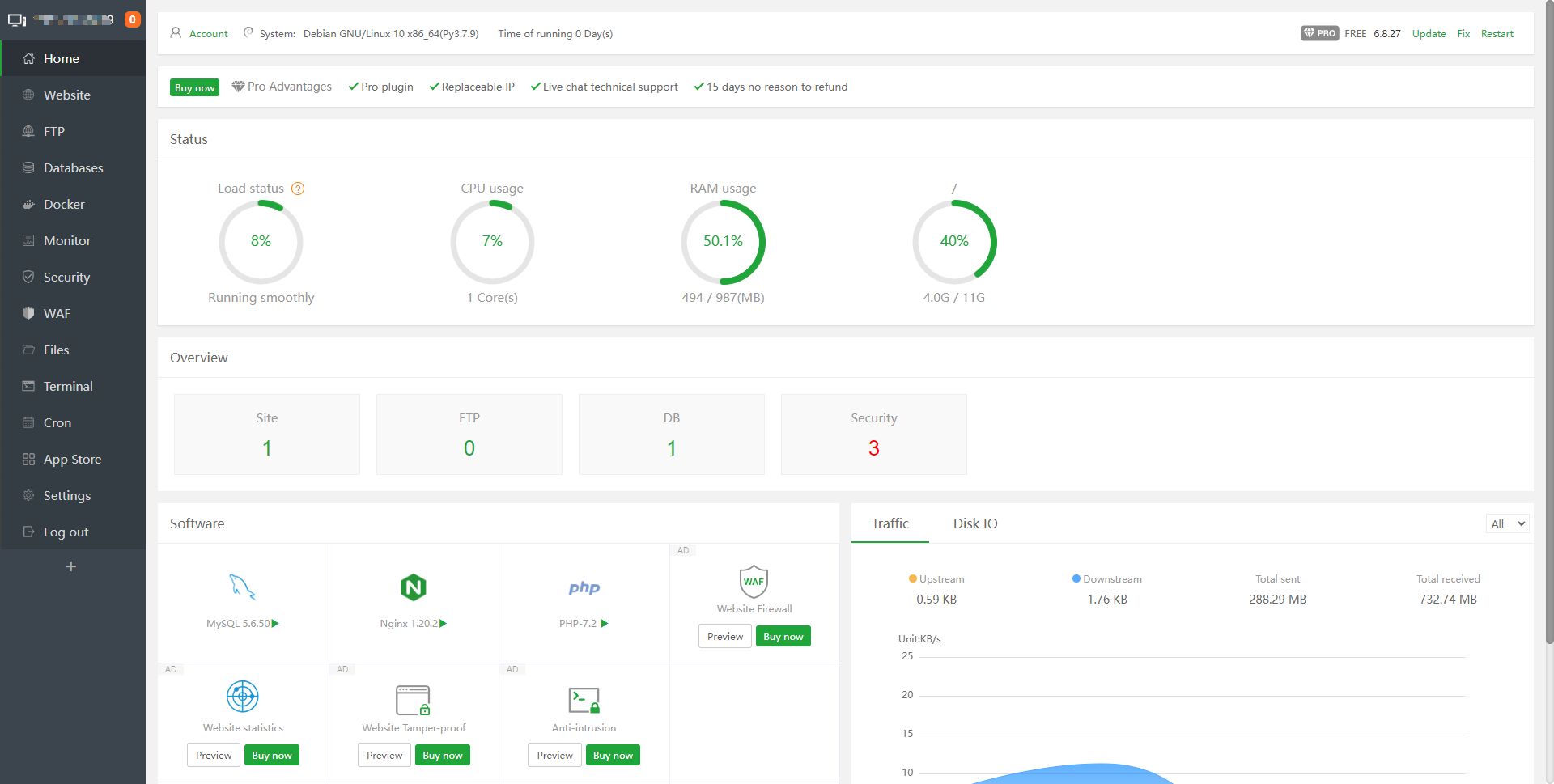Open the All network interface dropdown
Screen dimensions: 1554x784
click(x=1508, y=523)
